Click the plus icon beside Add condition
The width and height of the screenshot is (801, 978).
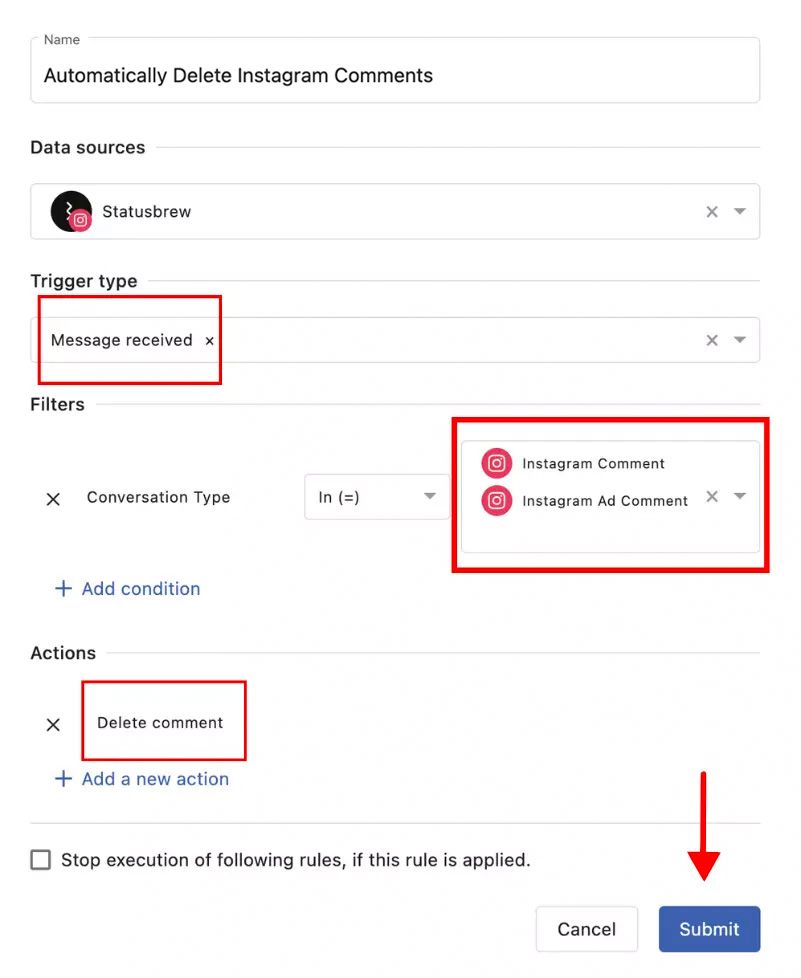(64, 589)
